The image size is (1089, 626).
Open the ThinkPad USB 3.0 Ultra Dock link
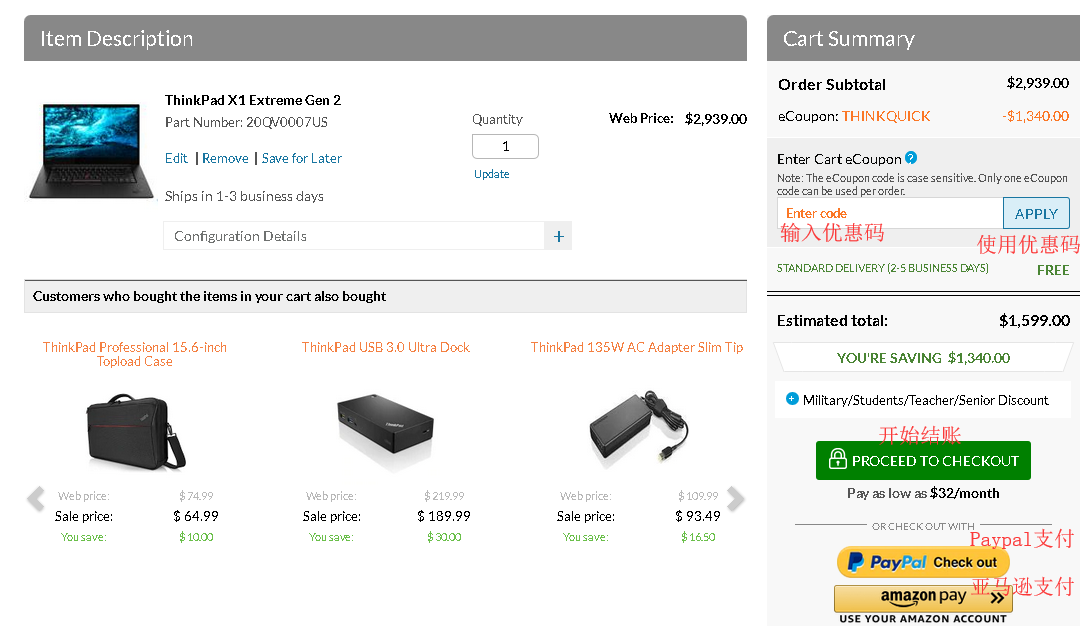tap(385, 347)
